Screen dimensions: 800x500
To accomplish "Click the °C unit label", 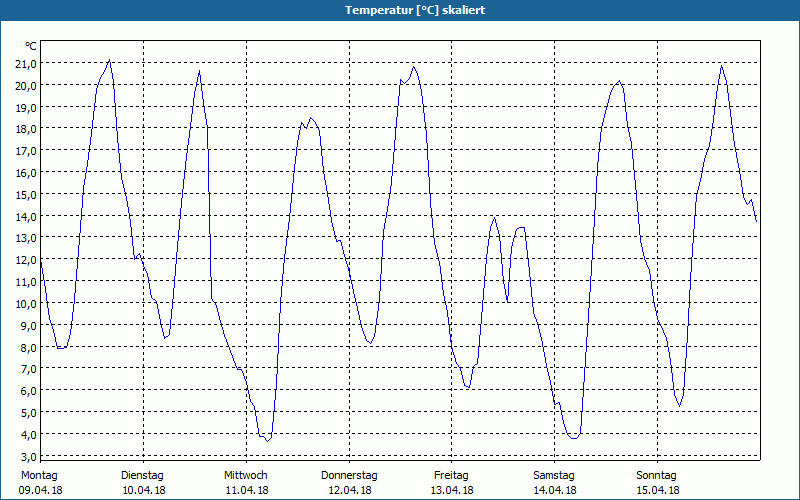I will pos(31,46).
